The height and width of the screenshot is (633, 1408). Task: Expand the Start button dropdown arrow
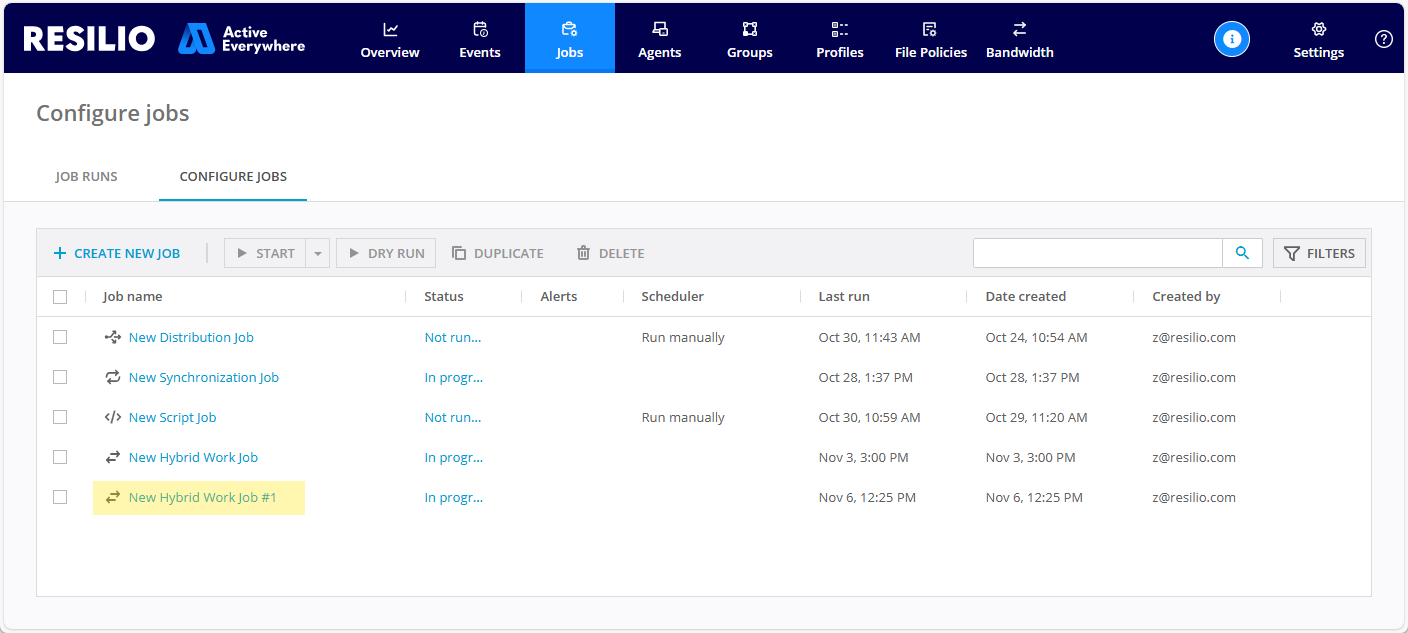click(317, 254)
